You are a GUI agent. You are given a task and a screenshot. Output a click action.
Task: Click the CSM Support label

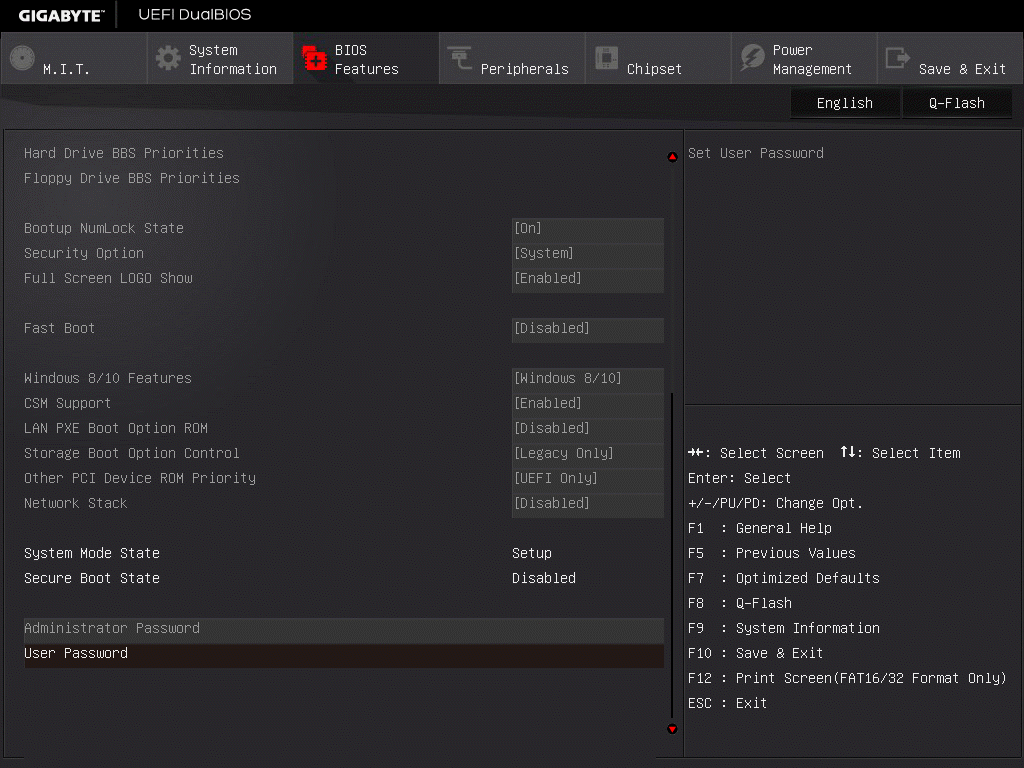[67, 404]
